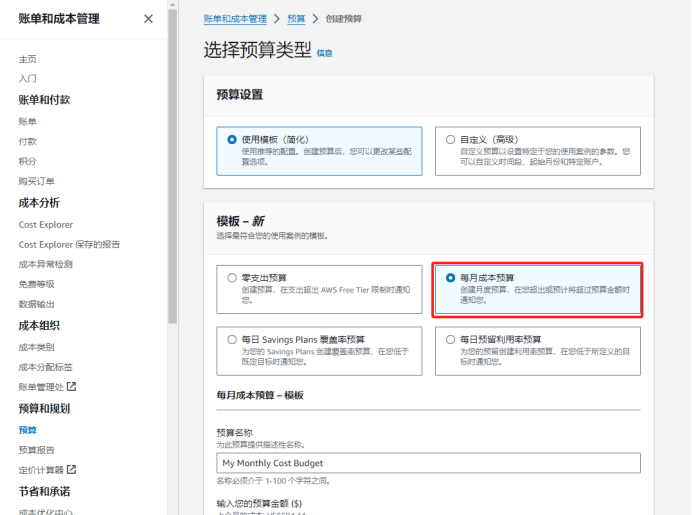Image resolution: width=692 pixels, height=515 pixels.
Task: Open 积分 sidebar item
Action: (x=27, y=161)
